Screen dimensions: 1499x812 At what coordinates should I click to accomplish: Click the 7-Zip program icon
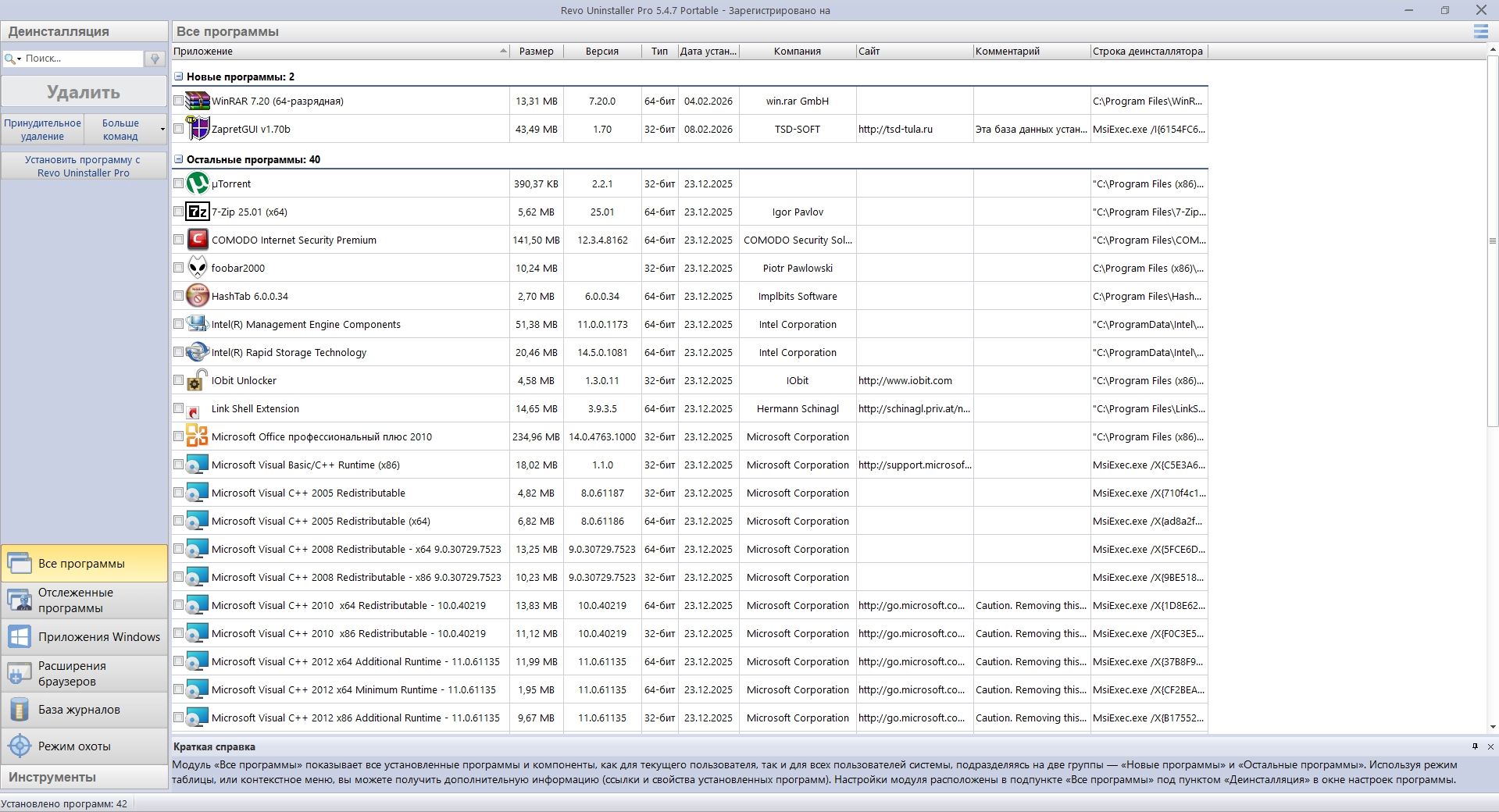tap(198, 212)
